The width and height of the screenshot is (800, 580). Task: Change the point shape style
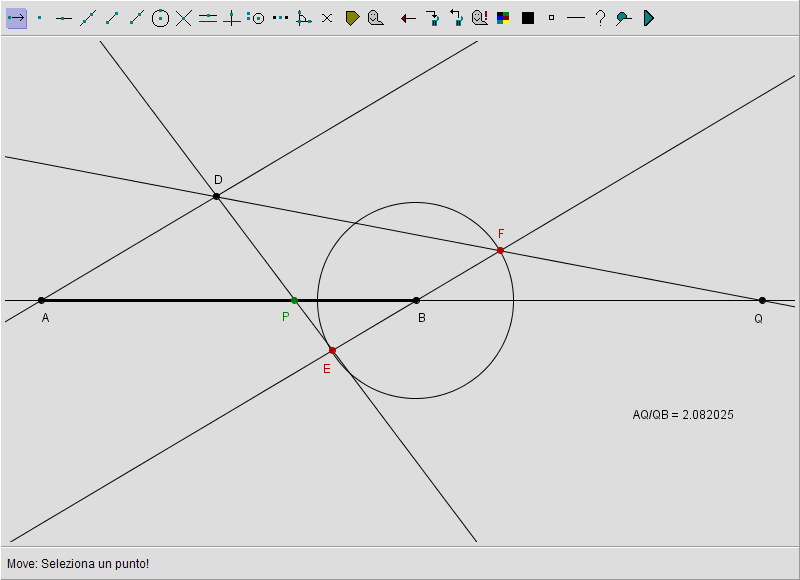[551, 18]
